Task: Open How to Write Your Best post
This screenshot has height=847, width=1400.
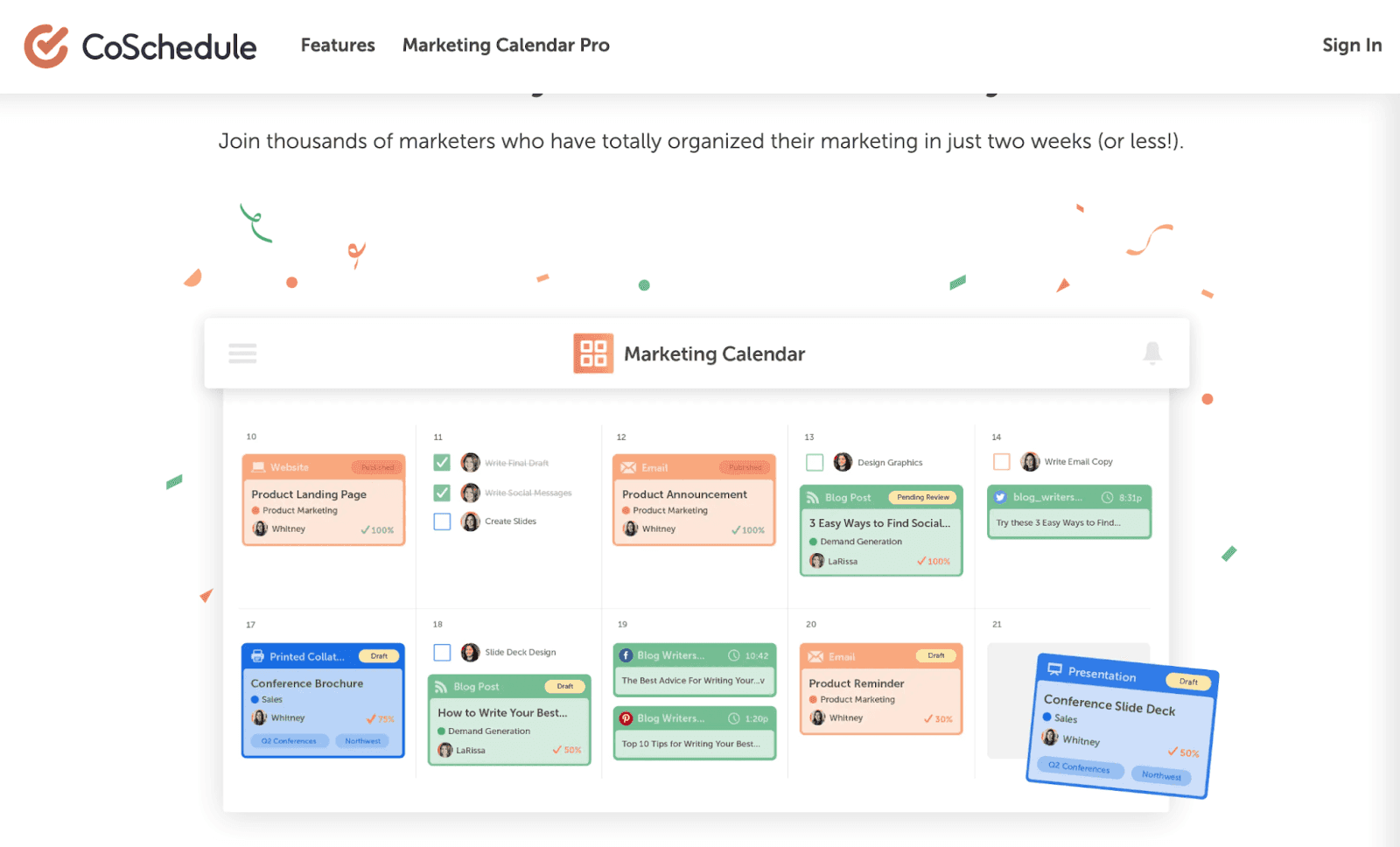Action: click(x=502, y=713)
